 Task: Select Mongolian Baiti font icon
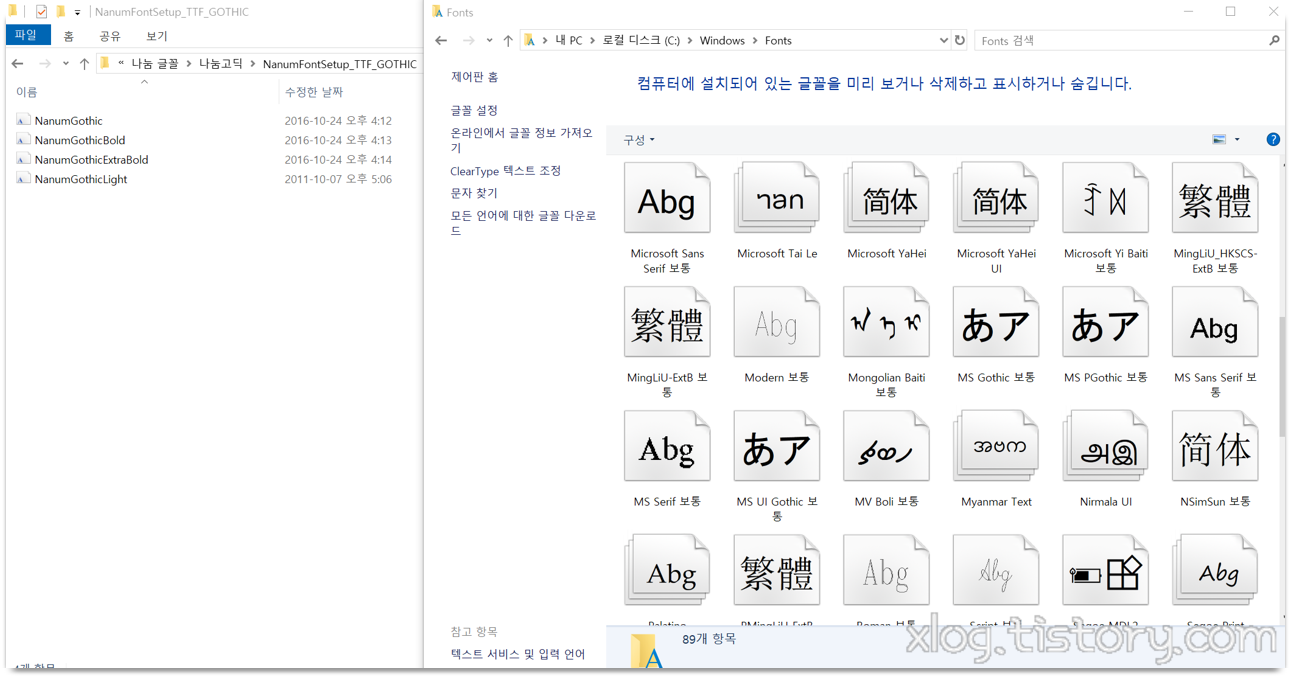click(x=886, y=323)
